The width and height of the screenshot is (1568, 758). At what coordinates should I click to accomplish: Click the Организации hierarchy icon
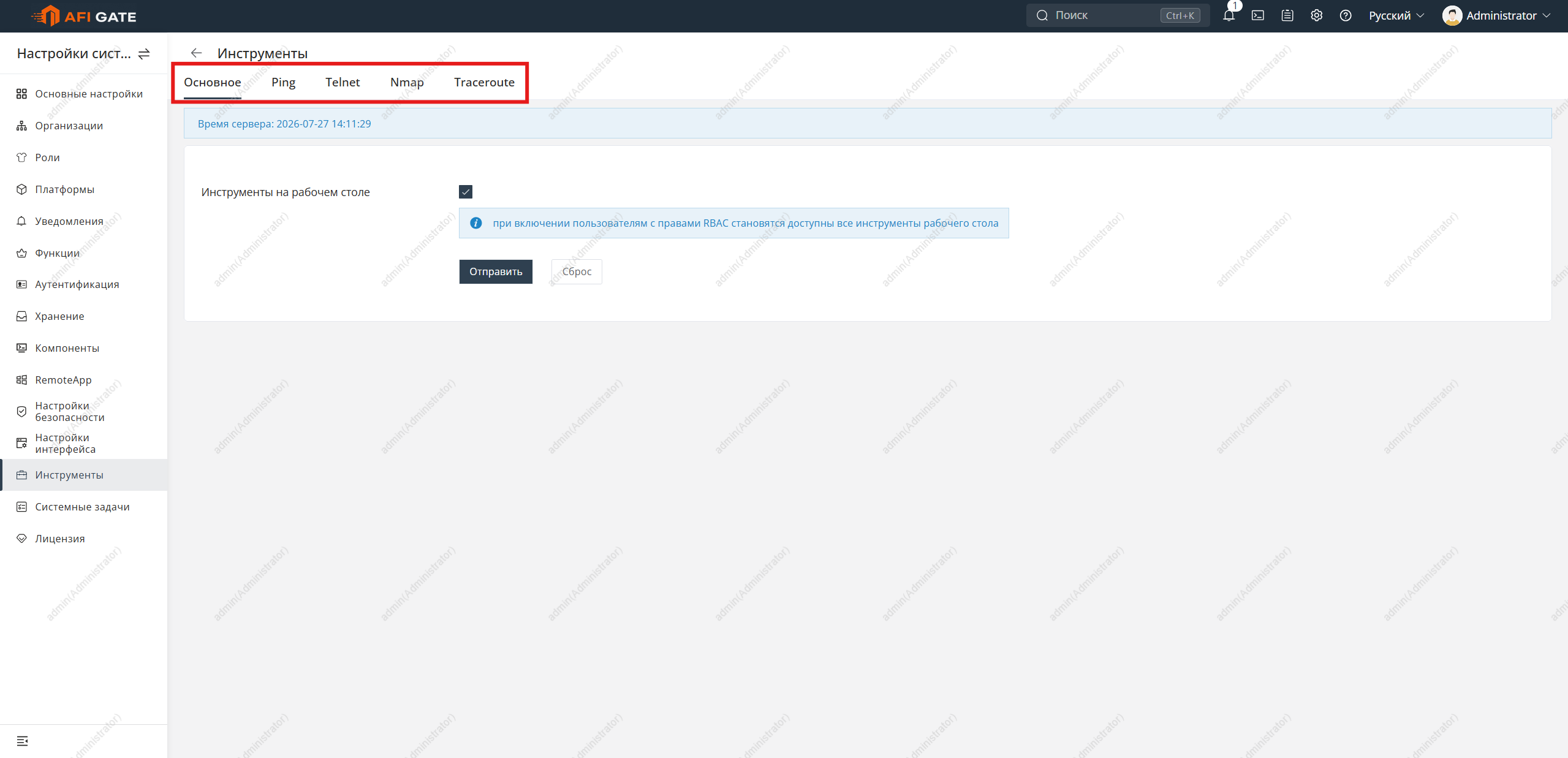point(21,126)
